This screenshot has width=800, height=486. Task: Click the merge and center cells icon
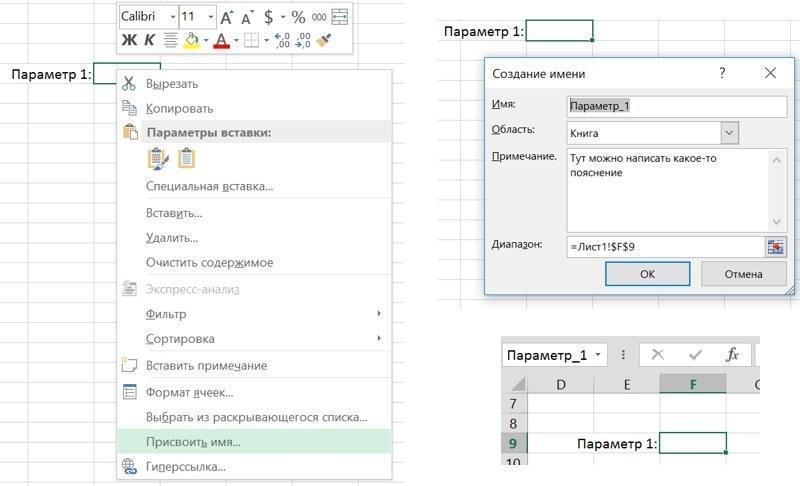tap(340, 17)
